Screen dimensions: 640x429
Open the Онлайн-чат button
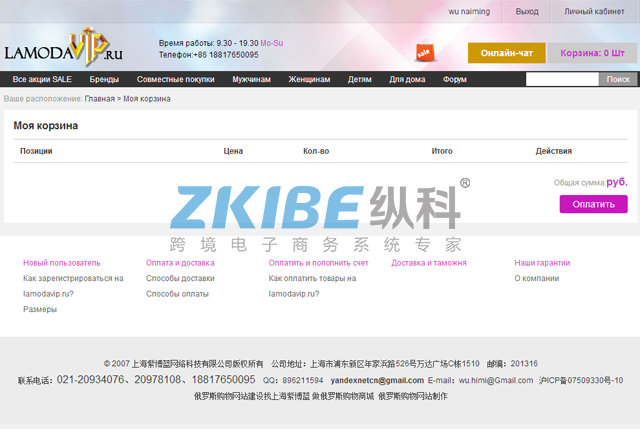point(507,53)
